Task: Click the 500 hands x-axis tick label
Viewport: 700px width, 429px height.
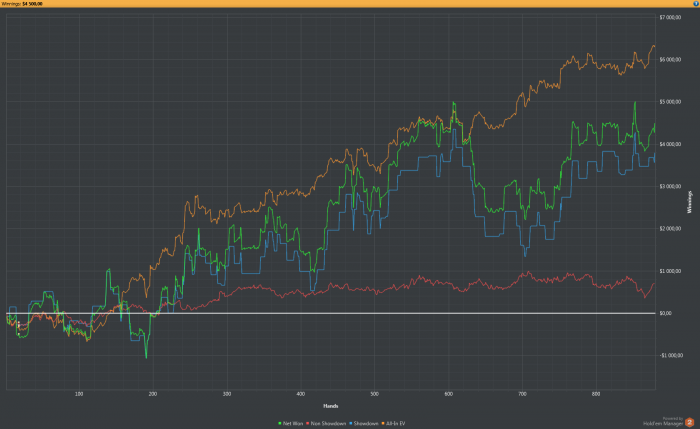Action: pos(375,394)
